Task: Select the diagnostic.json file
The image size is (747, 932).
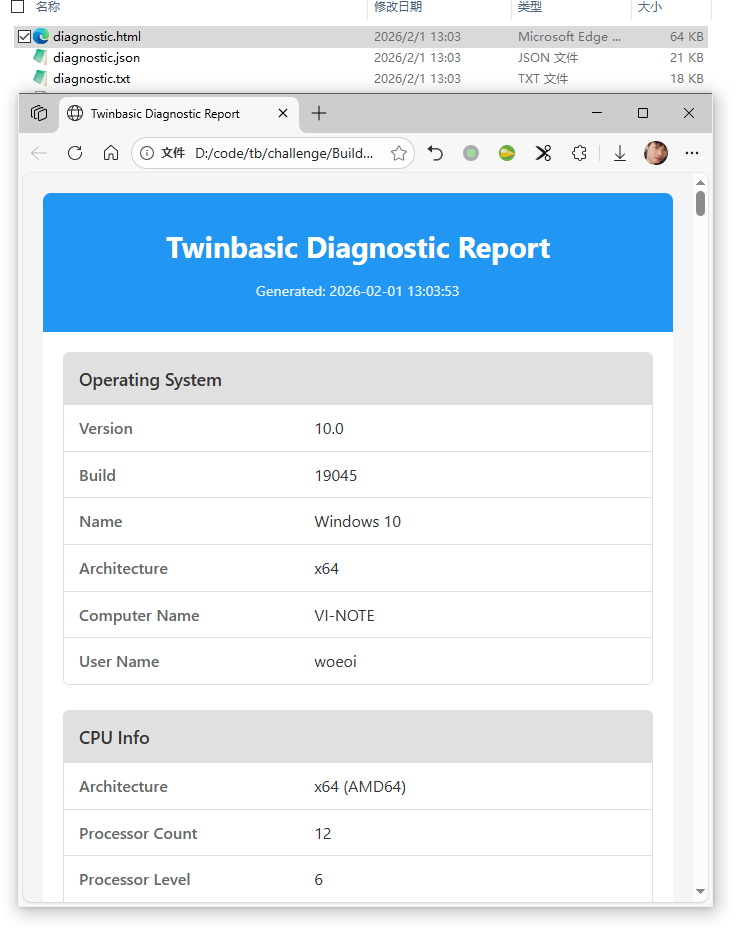Action: (x=96, y=58)
